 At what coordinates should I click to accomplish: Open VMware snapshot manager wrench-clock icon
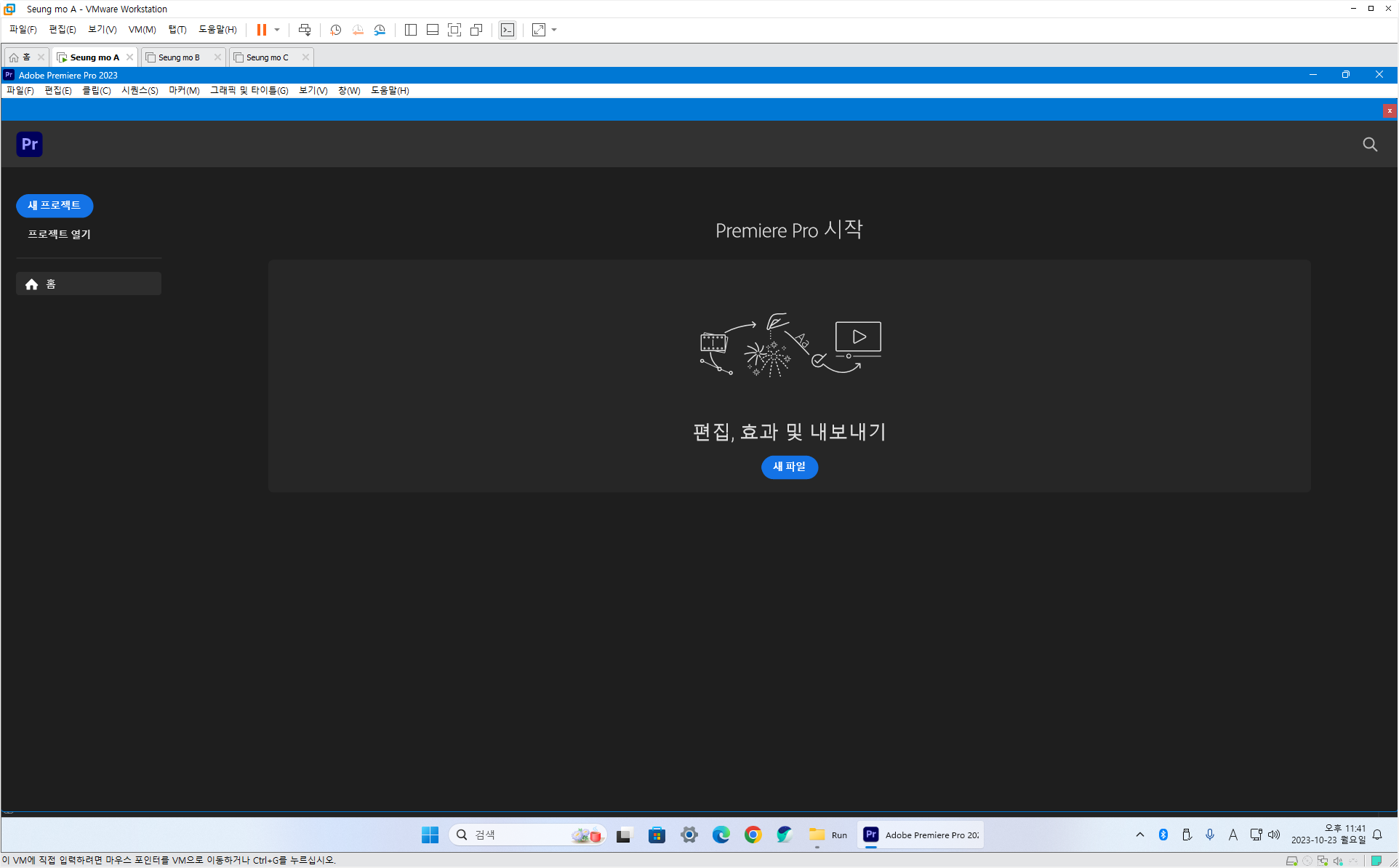[x=380, y=30]
